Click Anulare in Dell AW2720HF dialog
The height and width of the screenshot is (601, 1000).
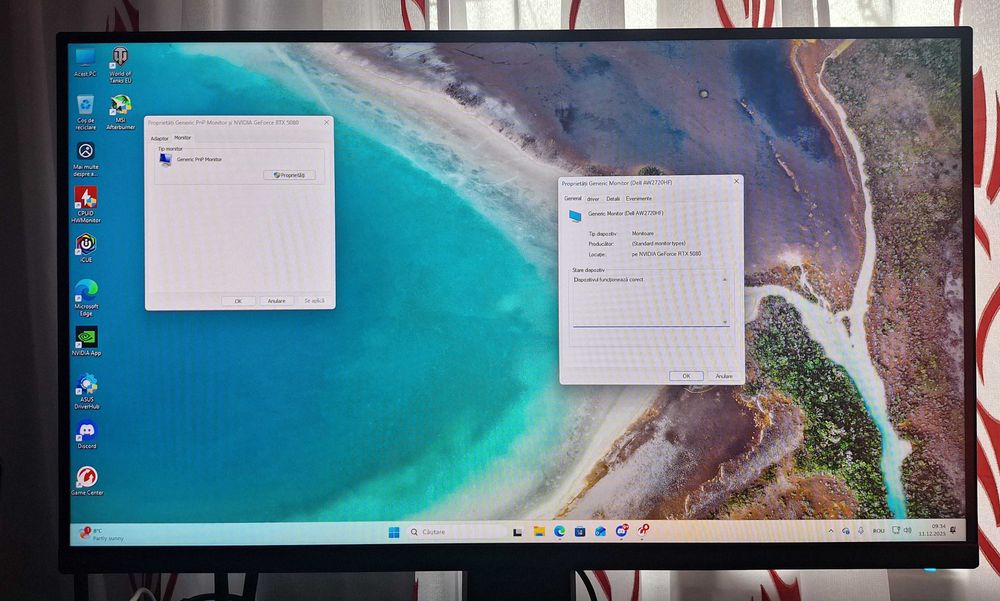pyautogui.click(x=724, y=376)
